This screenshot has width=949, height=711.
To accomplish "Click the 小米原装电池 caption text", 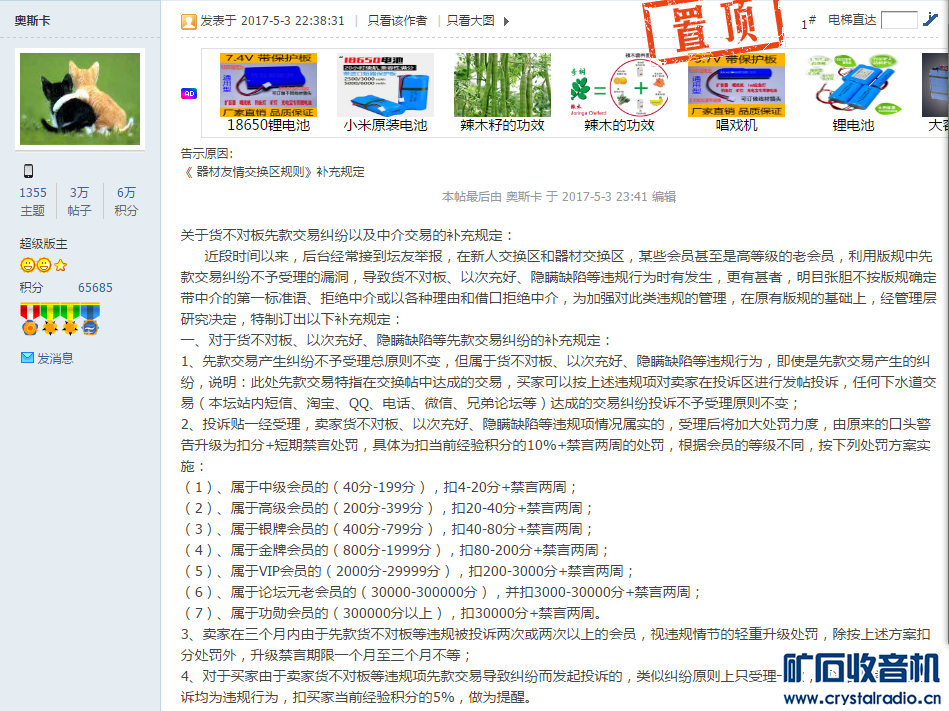I will 386,125.
